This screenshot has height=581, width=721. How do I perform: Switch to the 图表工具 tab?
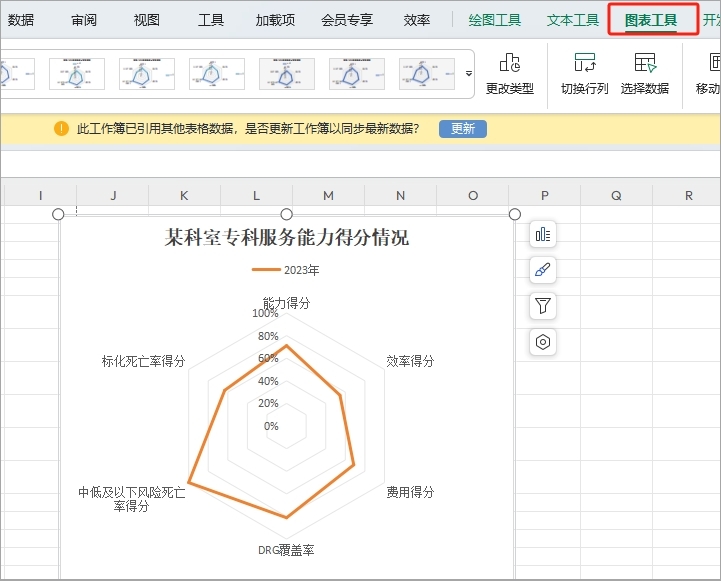(x=651, y=20)
